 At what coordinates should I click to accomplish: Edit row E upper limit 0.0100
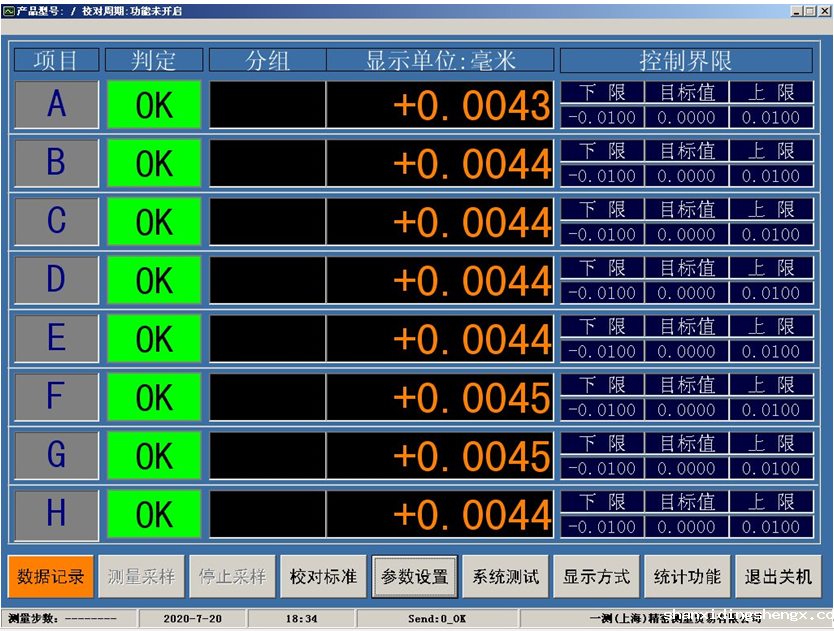tap(771, 352)
